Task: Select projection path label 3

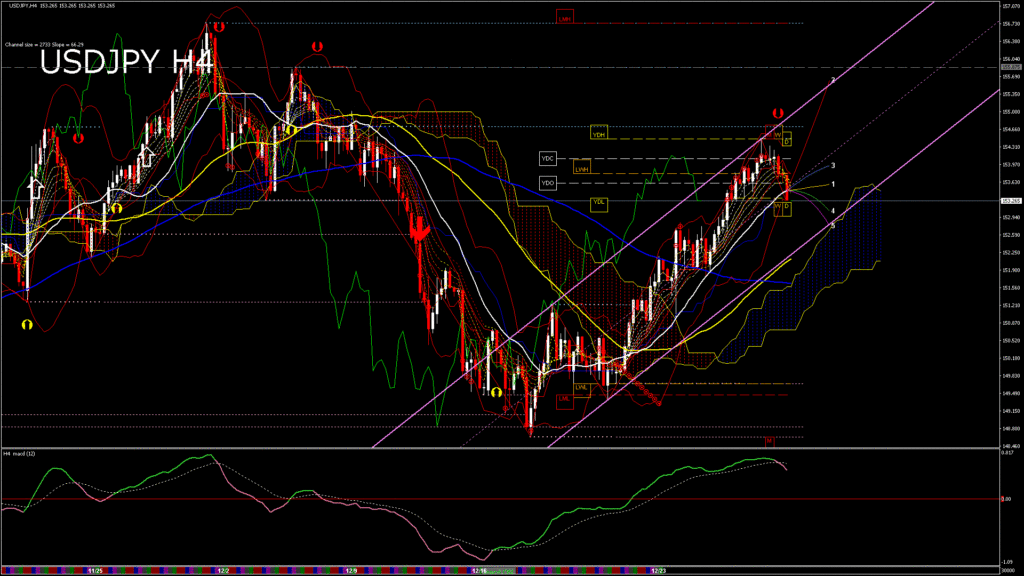Action: pos(833,166)
